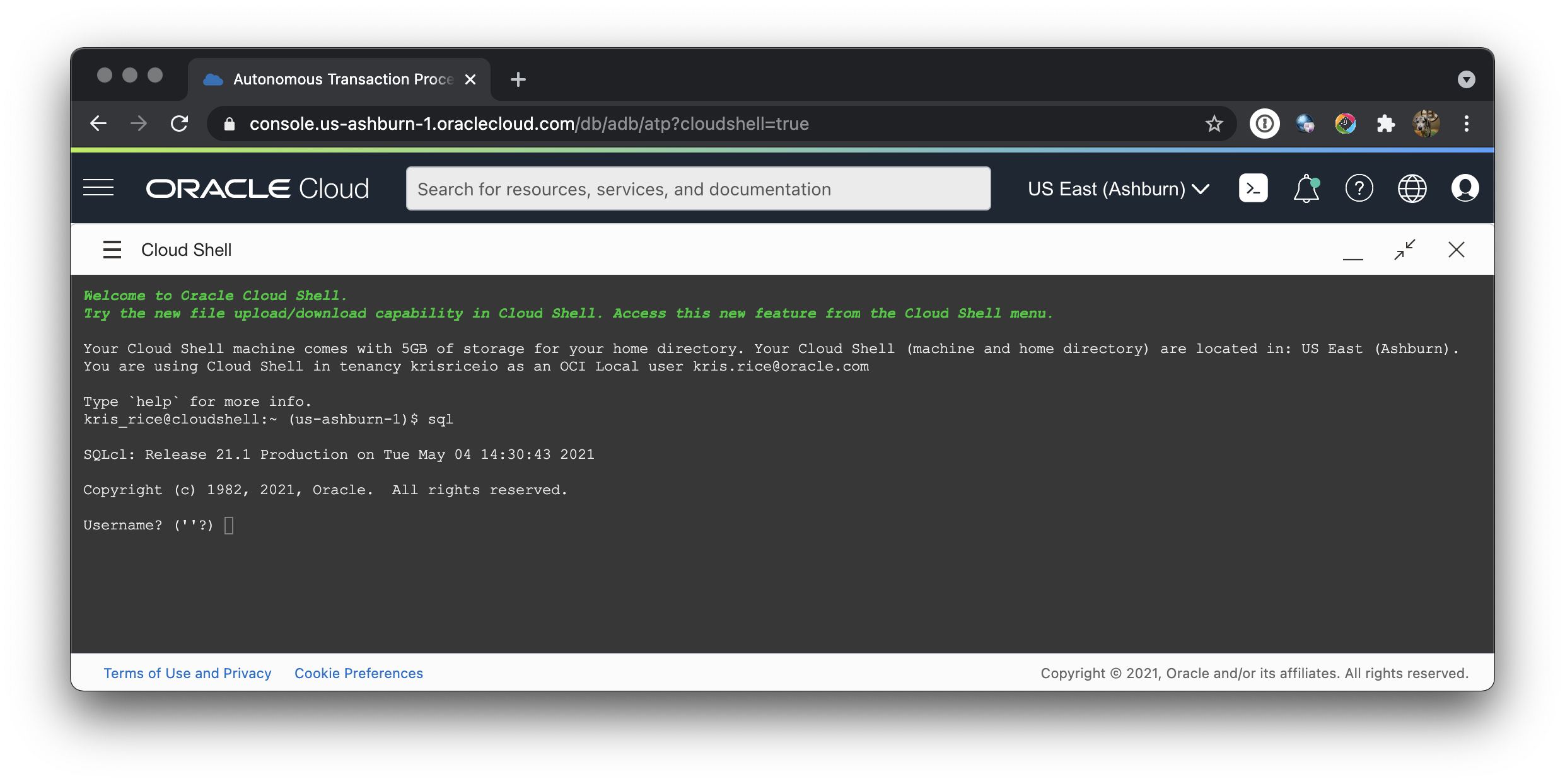
Task: Open Terms of Use and Privacy link
Action: point(187,673)
